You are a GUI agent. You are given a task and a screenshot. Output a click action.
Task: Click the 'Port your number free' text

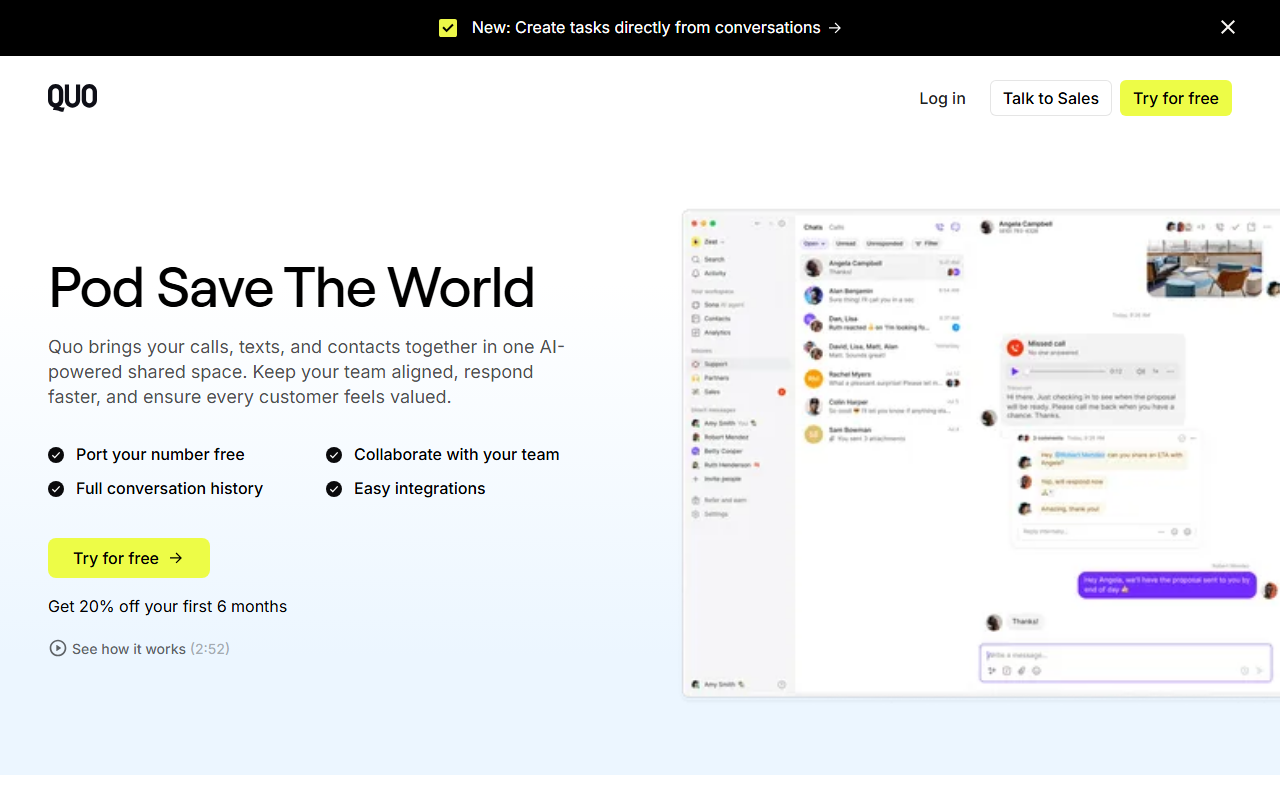coord(160,455)
